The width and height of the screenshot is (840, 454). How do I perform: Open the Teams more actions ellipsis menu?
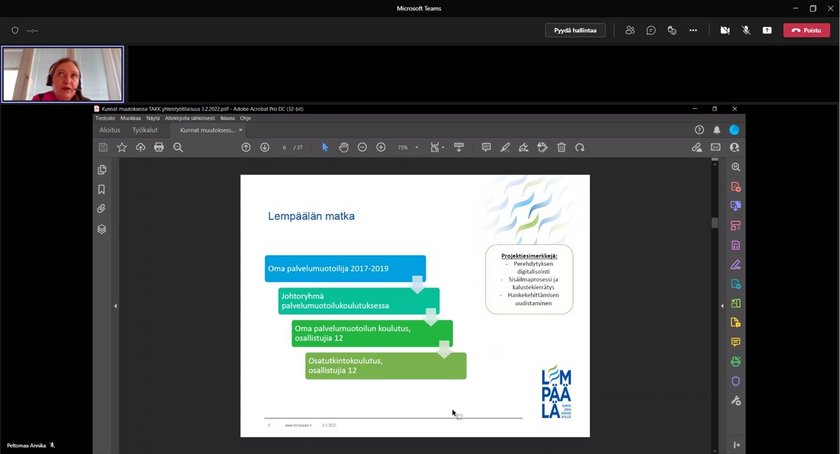coord(693,30)
